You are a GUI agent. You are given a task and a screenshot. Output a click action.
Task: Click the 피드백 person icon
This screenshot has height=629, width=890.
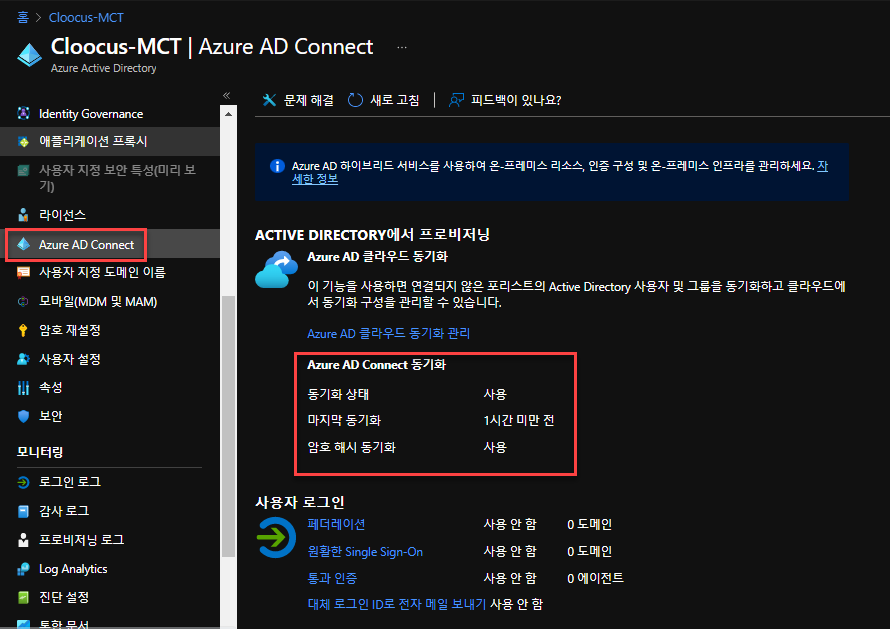[456, 100]
